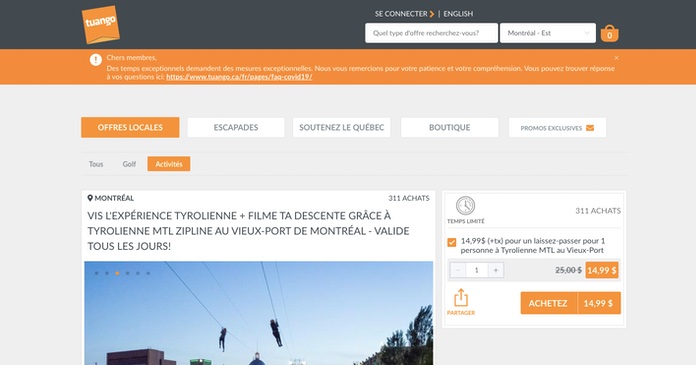Select the Golf category filter
Viewport: 696px width, 365px height.
[x=129, y=164]
